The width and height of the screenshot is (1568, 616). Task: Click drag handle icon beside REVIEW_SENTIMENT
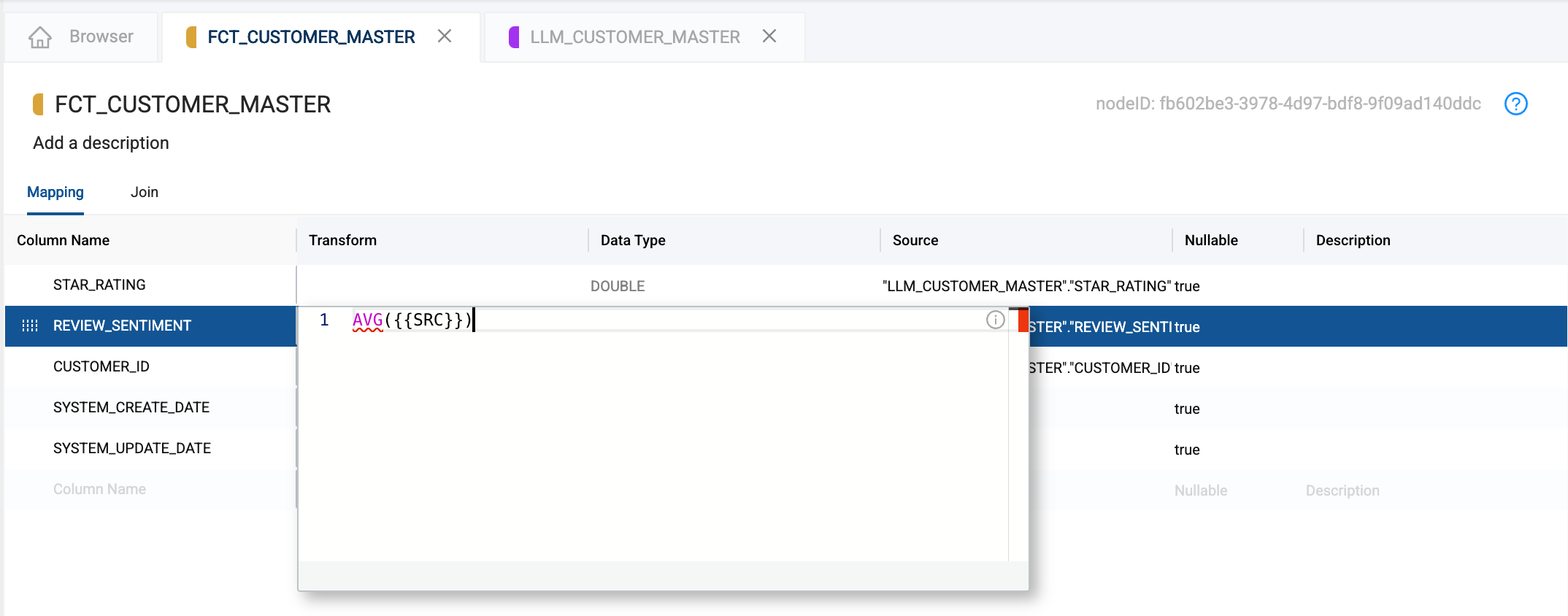30,326
